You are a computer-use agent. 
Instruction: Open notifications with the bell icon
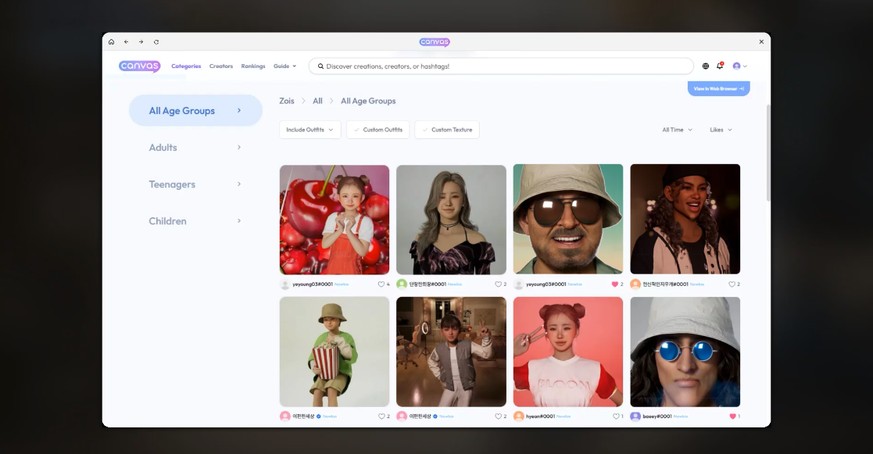720,66
